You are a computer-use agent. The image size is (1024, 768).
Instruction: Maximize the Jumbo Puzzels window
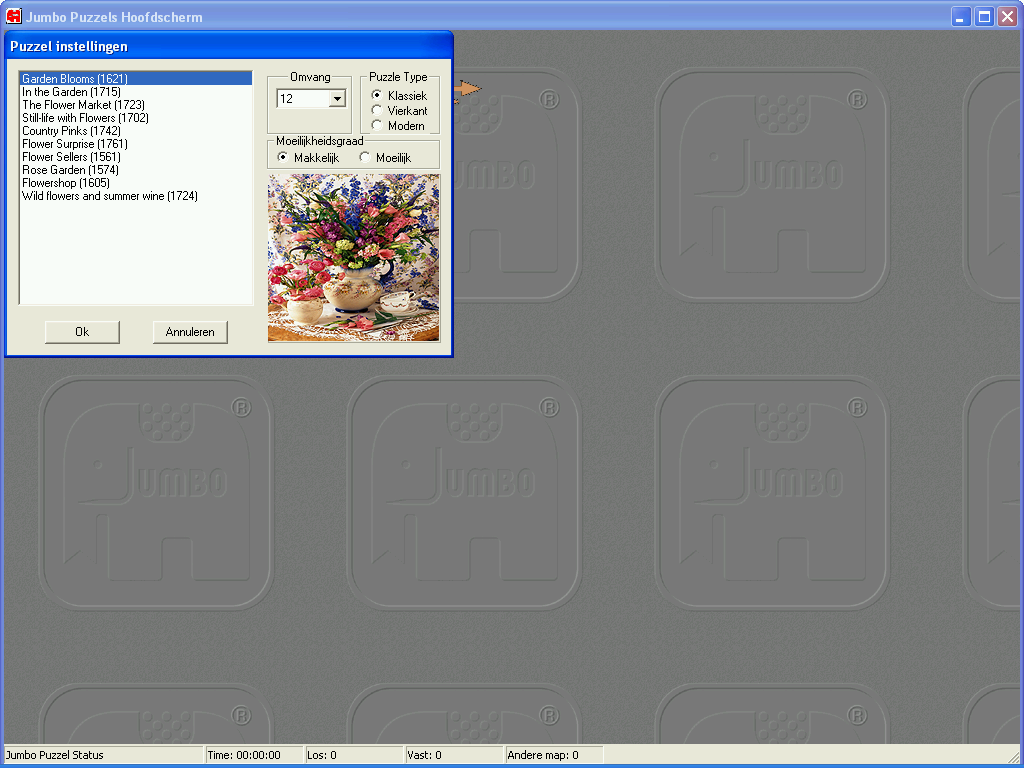pos(984,16)
